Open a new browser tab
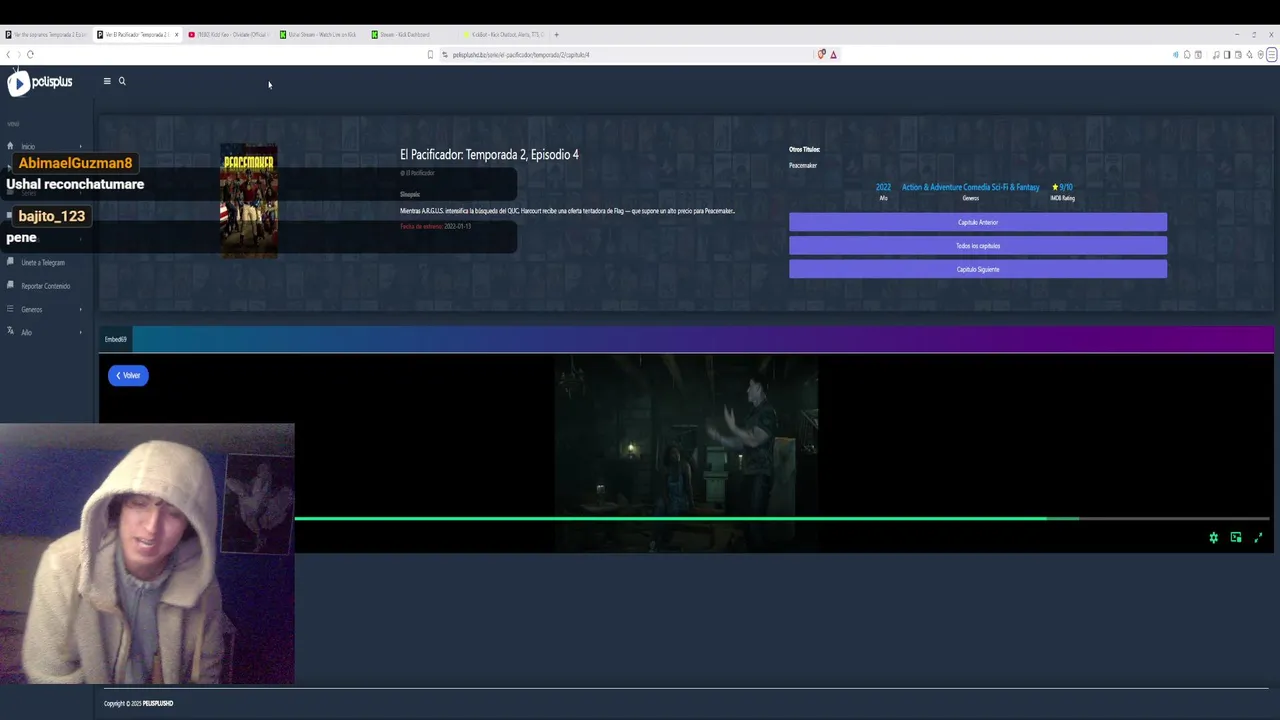1280x720 pixels. click(556, 35)
